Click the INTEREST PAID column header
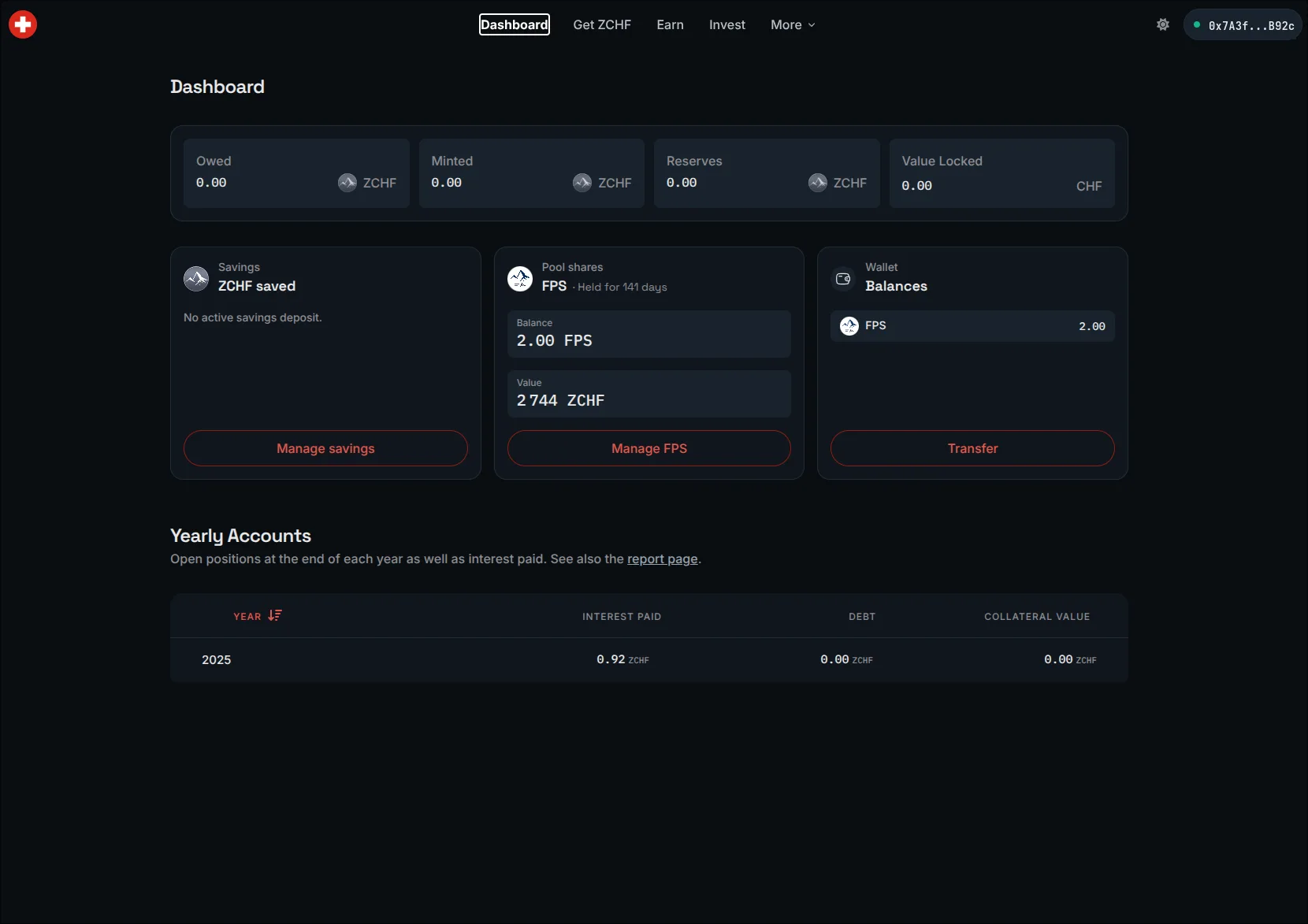1308x924 pixels. click(x=622, y=616)
